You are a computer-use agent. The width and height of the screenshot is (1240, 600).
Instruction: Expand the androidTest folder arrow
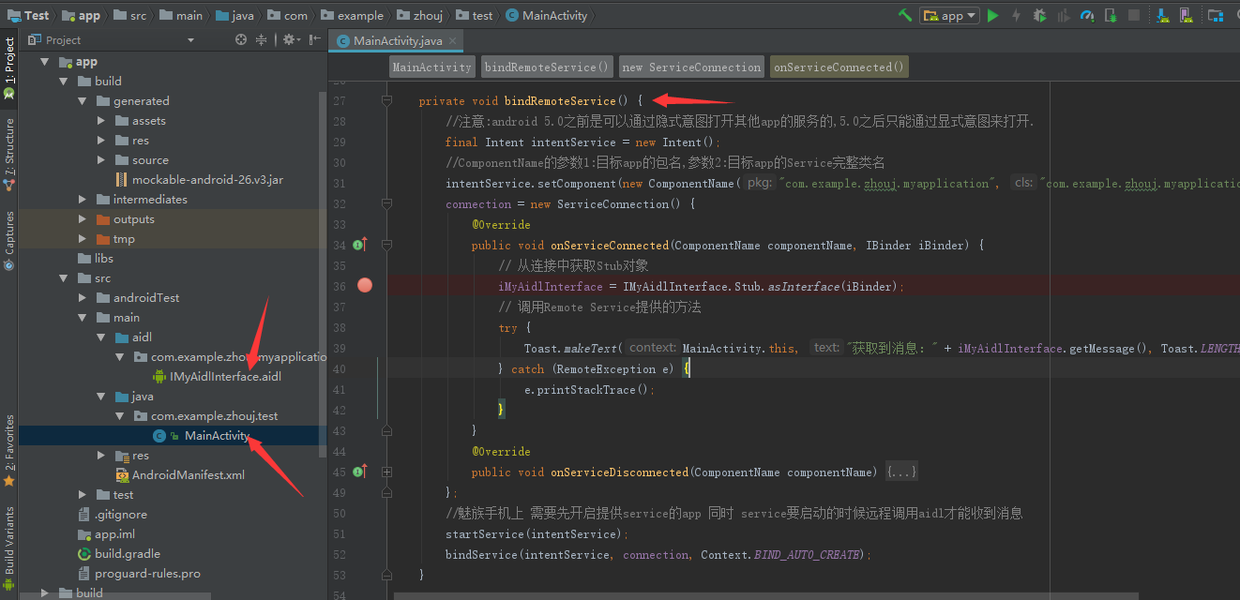pos(84,298)
